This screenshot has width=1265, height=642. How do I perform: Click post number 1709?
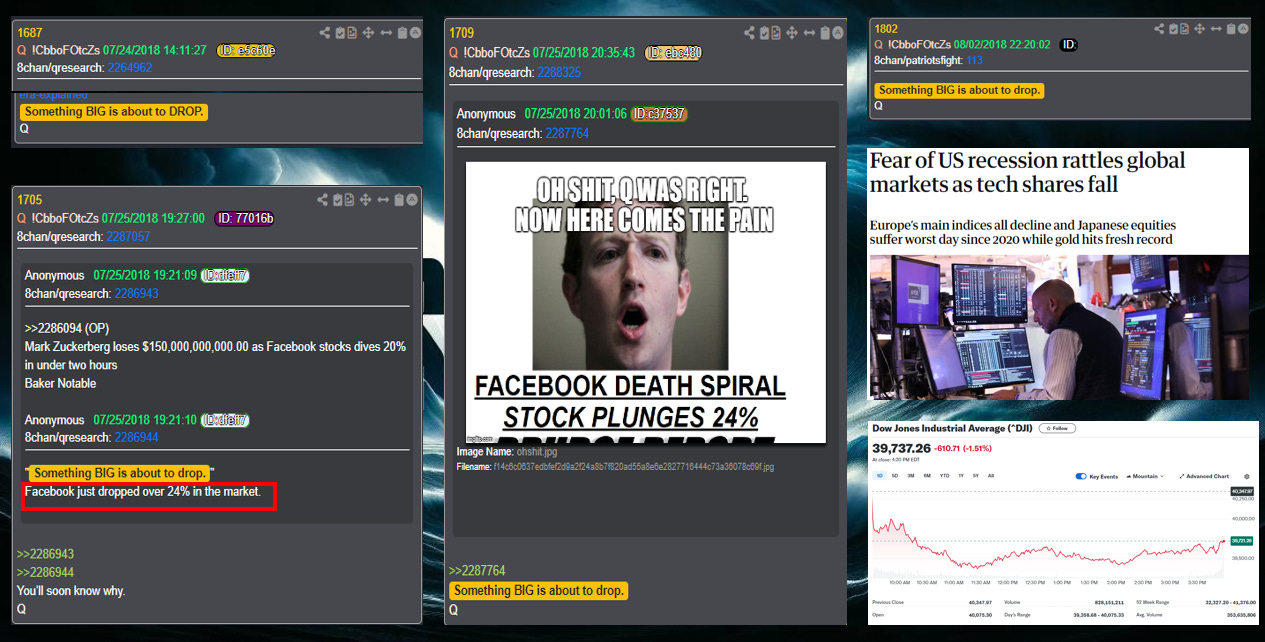coord(462,34)
